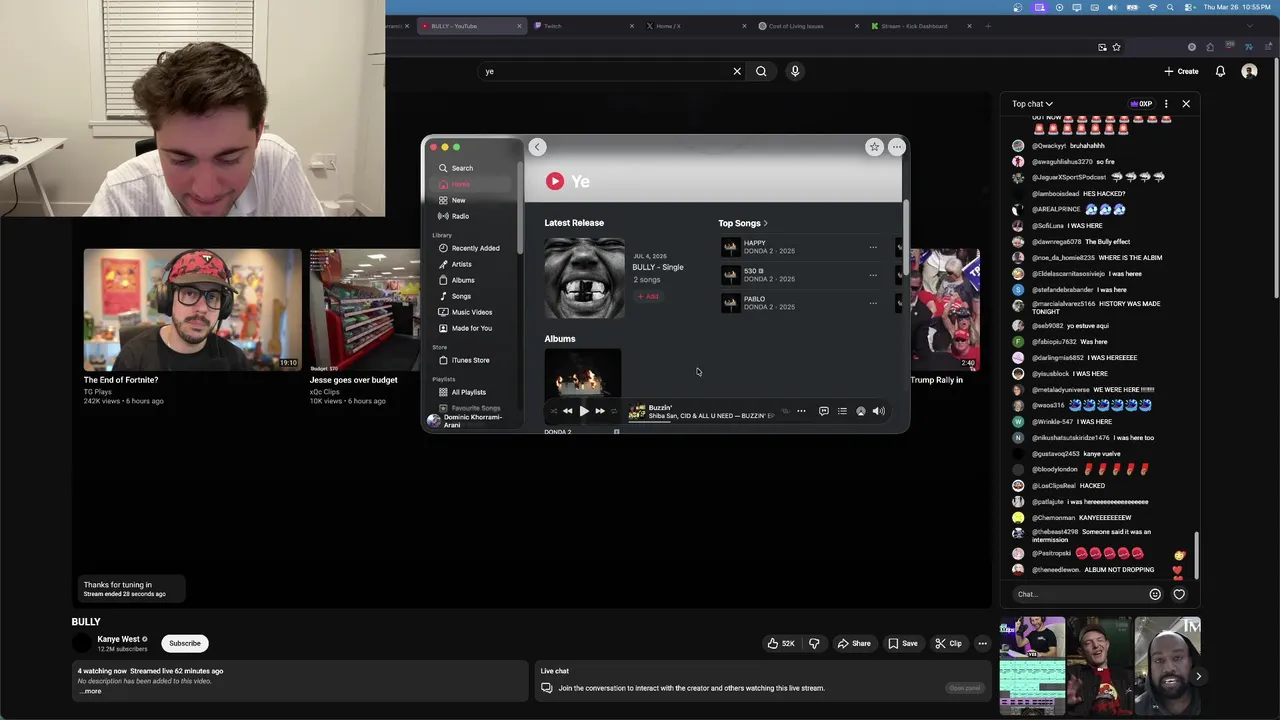Play Ye artist station red button

coord(554,181)
